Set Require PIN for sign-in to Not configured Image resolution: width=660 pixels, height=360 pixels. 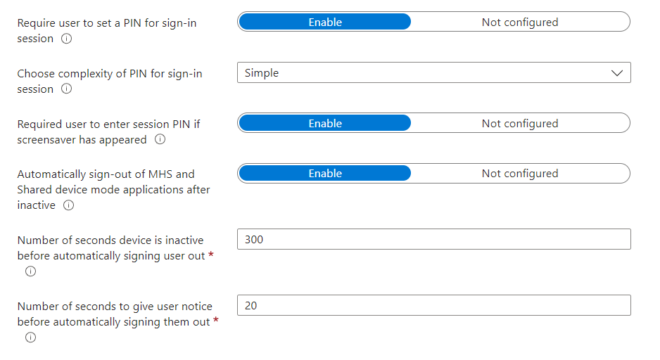click(x=520, y=22)
